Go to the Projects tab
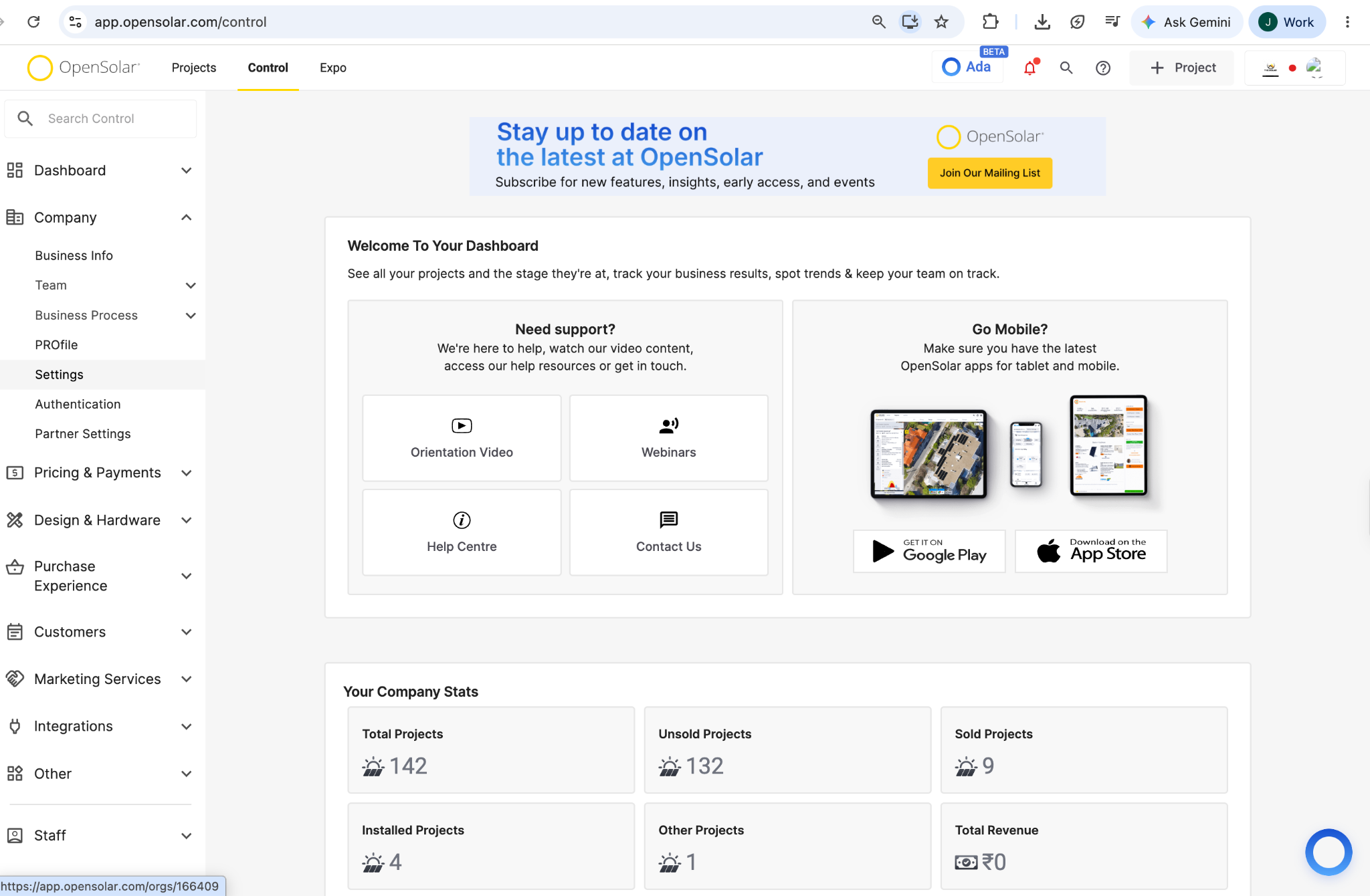The width and height of the screenshot is (1370, 896). click(x=194, y=68)
